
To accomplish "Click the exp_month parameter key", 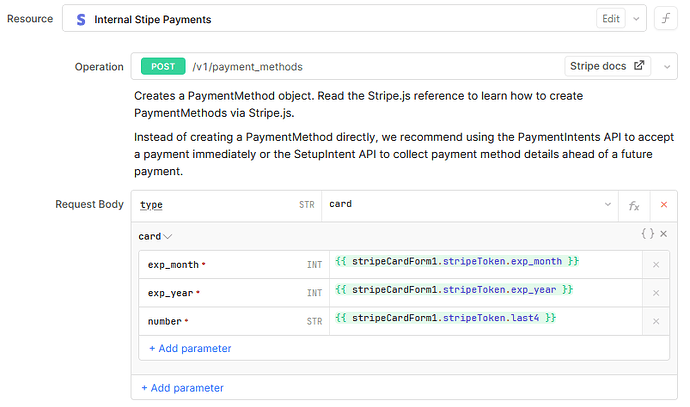I will click(x=173, y=265).
